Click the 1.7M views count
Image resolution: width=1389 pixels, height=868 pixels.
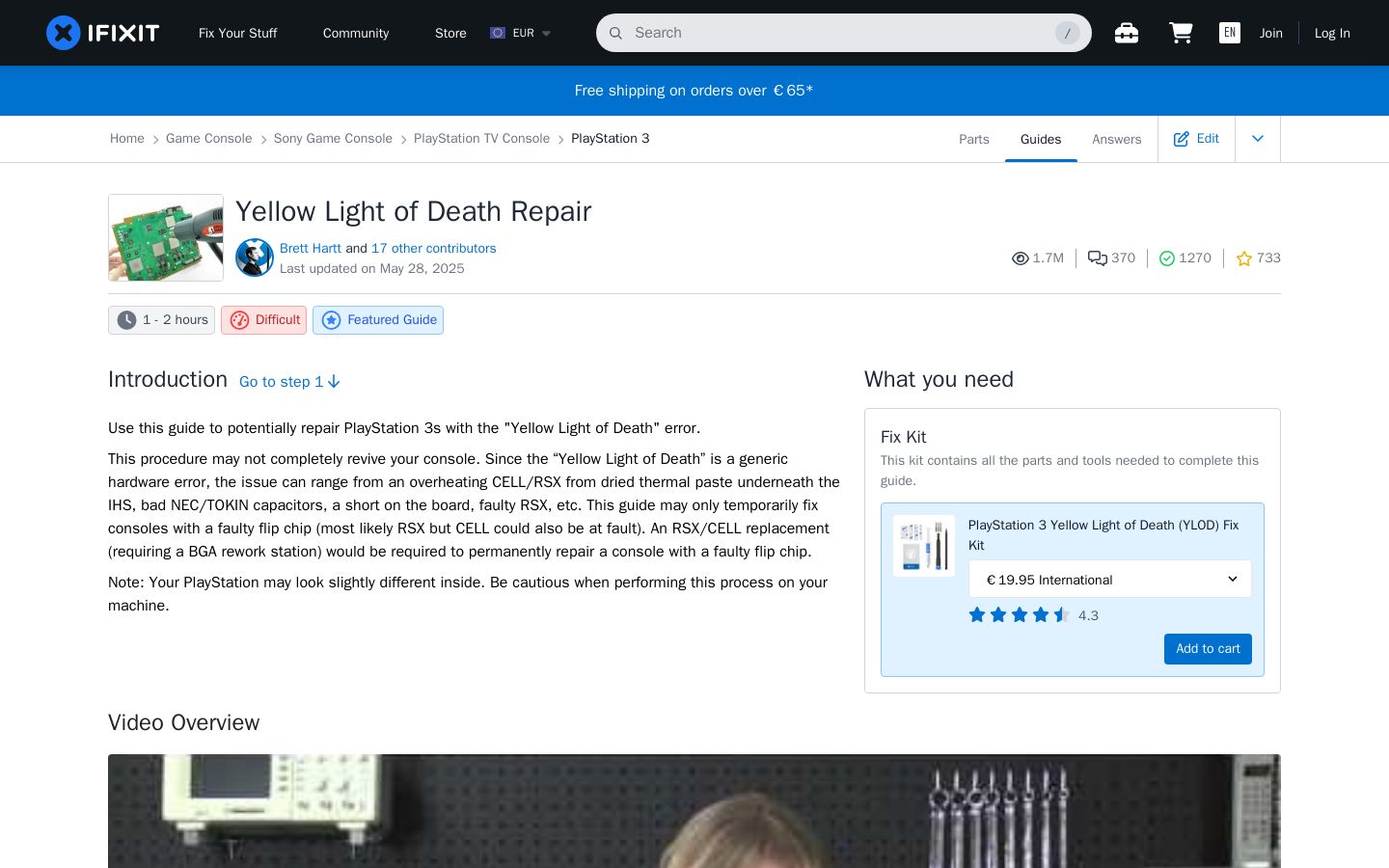coord(1049,258)
